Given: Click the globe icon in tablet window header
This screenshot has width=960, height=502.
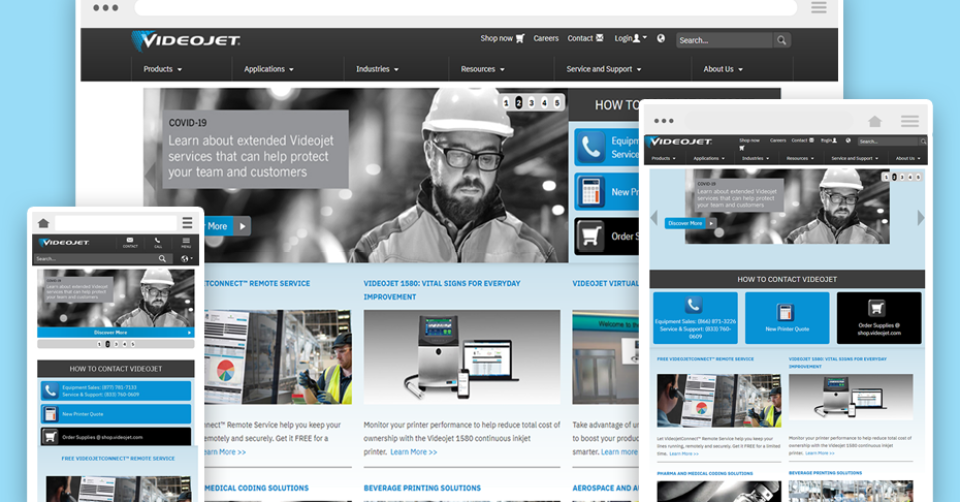Looking at the screenshot, I should (x=848, y=140).
